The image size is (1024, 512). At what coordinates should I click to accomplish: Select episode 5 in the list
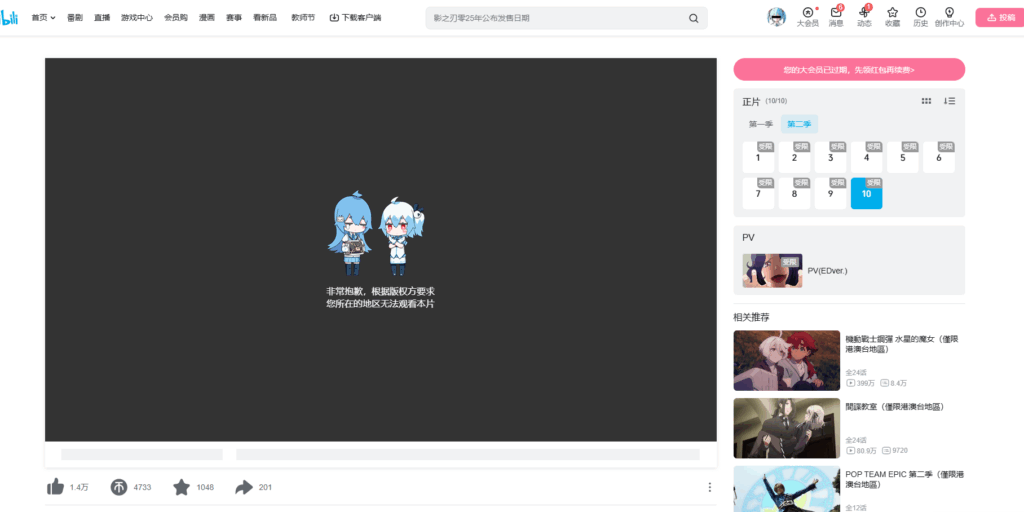(x=902, y=158)
